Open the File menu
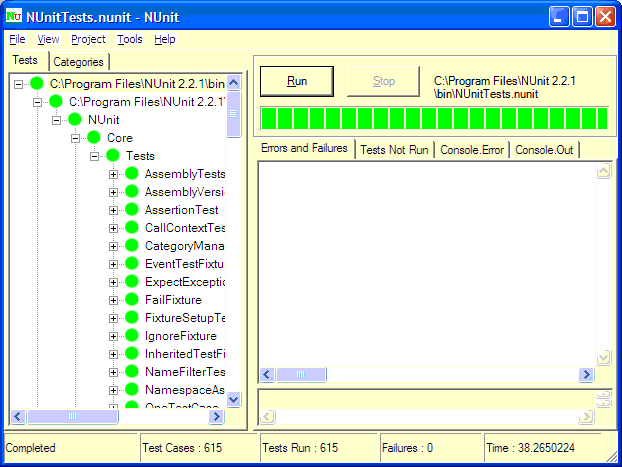 17,39
